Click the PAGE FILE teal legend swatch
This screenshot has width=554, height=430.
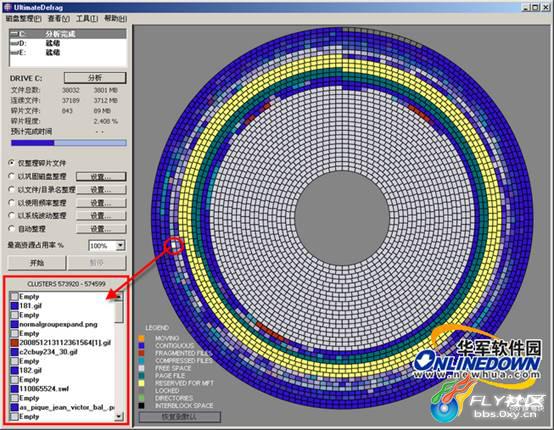pyautogui.click(x=141, y=376)
